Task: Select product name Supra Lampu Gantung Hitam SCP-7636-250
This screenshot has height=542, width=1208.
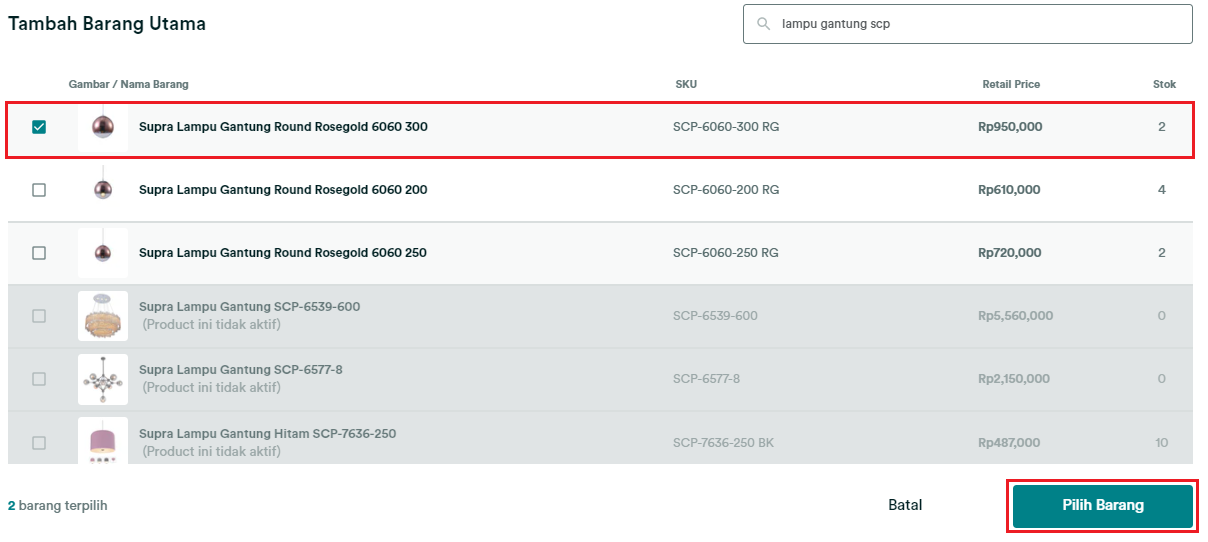Action: pos(267,433)
